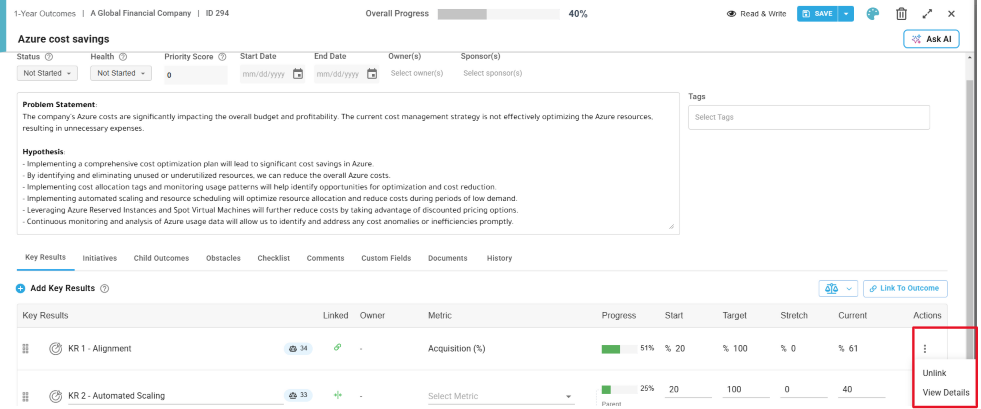
Task: Click the KR 2 score badge 33
Action: [298, 395]
